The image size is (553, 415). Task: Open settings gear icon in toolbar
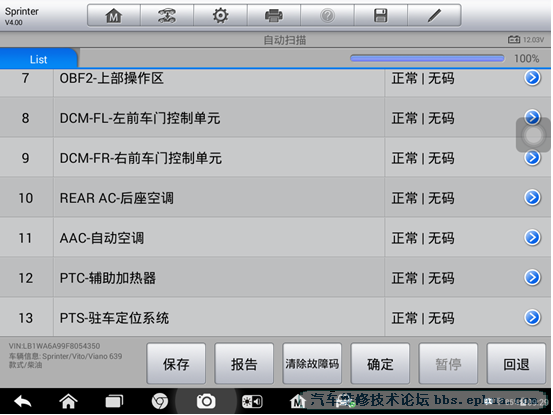(220, 16)
